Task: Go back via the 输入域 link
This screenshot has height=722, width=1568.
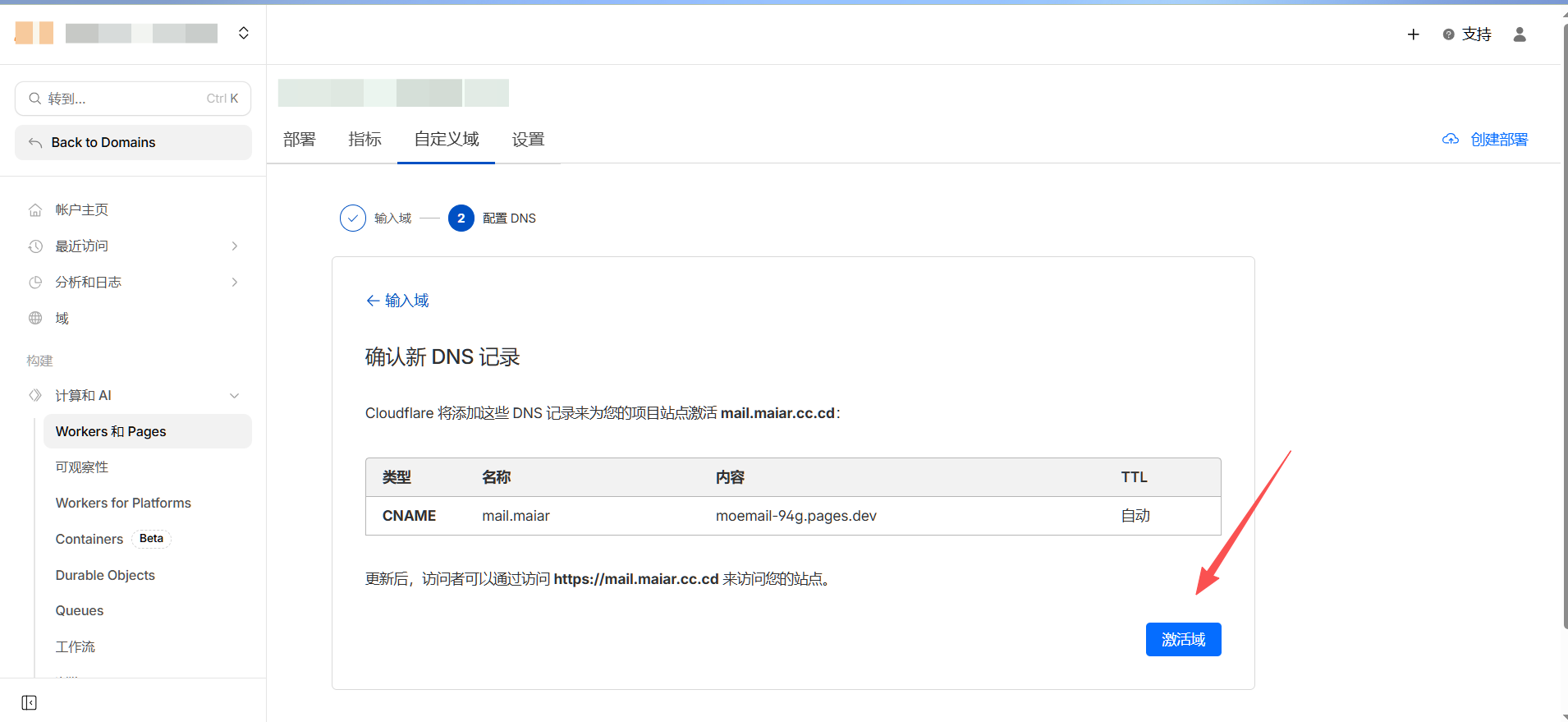Action: pos(397,301)
